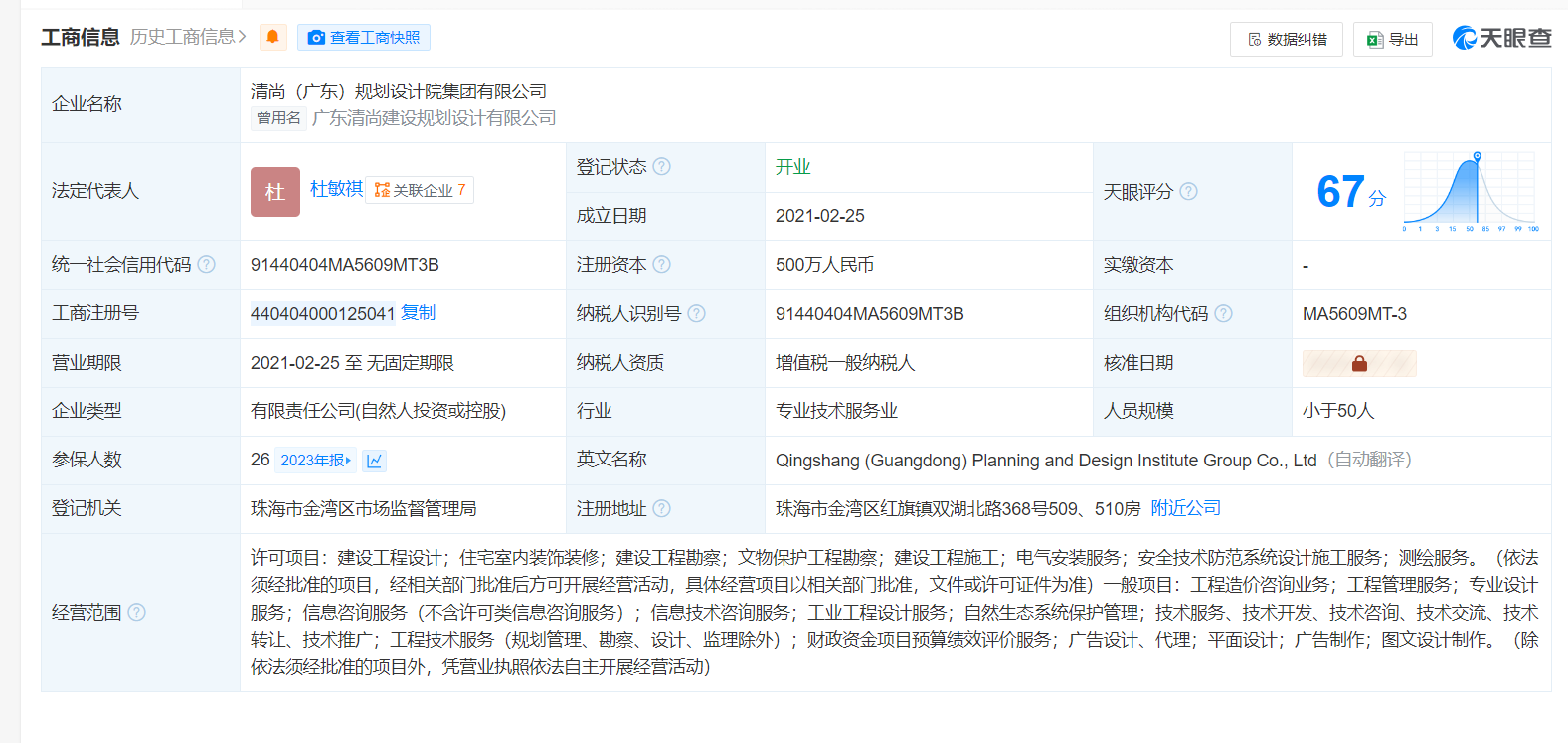Click the 开业 status text

pyautogui.click(x=793, y=167)
